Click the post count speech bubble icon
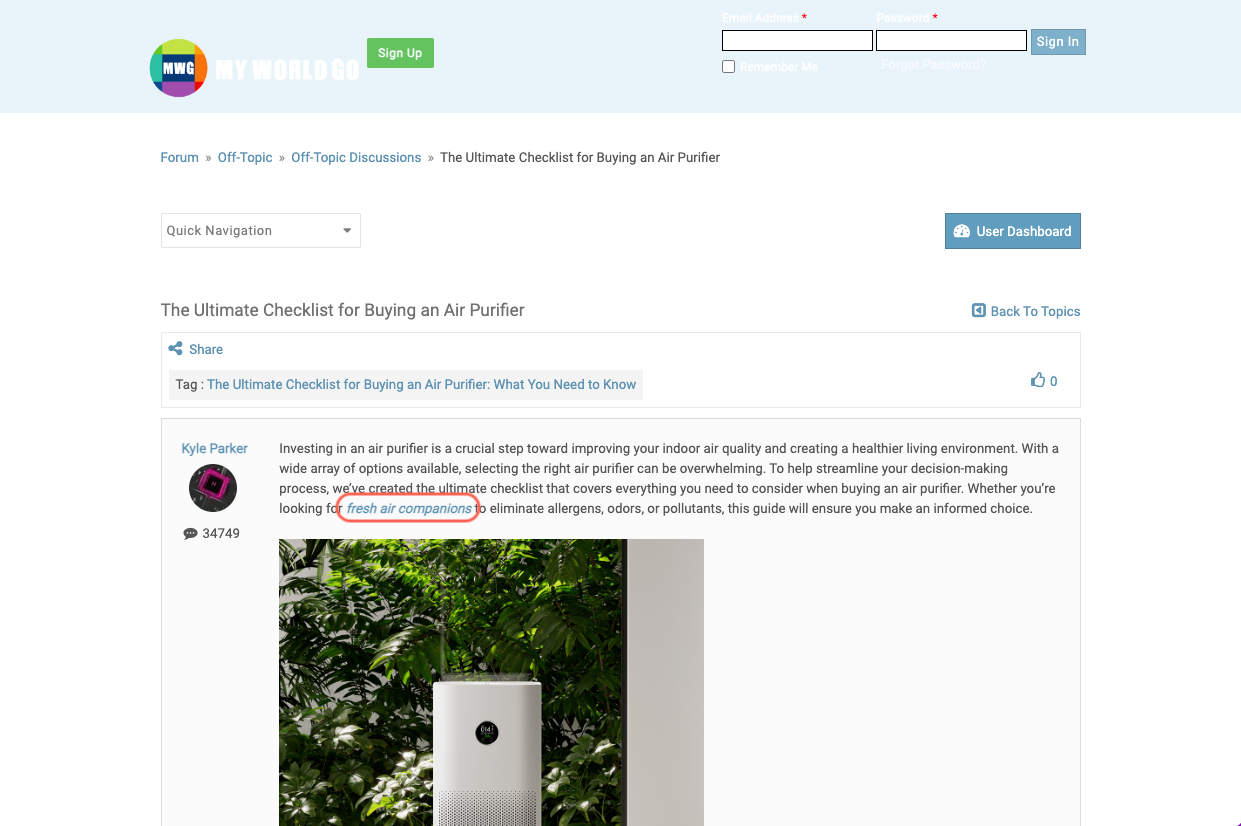This screenshot has height=826, width=1241. (x=190, y=534)
